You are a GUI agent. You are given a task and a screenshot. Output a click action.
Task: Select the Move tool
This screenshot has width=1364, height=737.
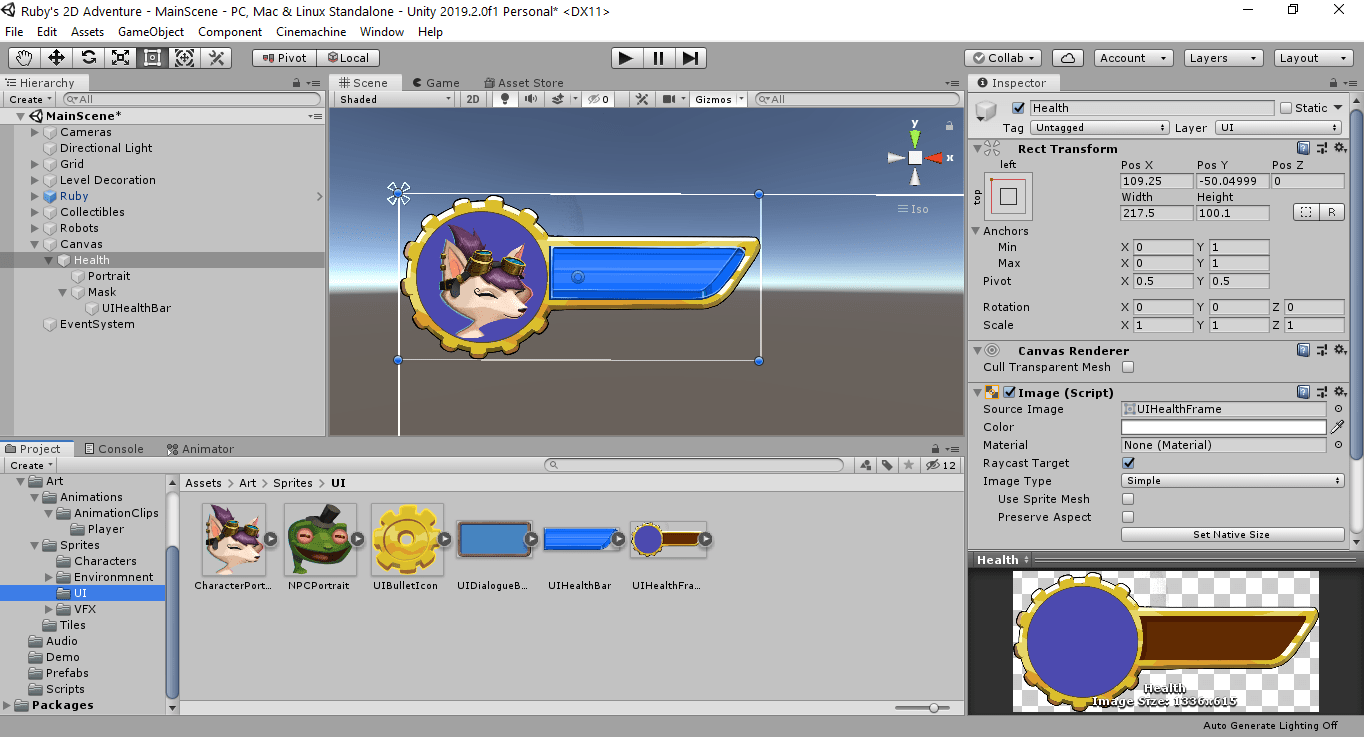[56, 58]
